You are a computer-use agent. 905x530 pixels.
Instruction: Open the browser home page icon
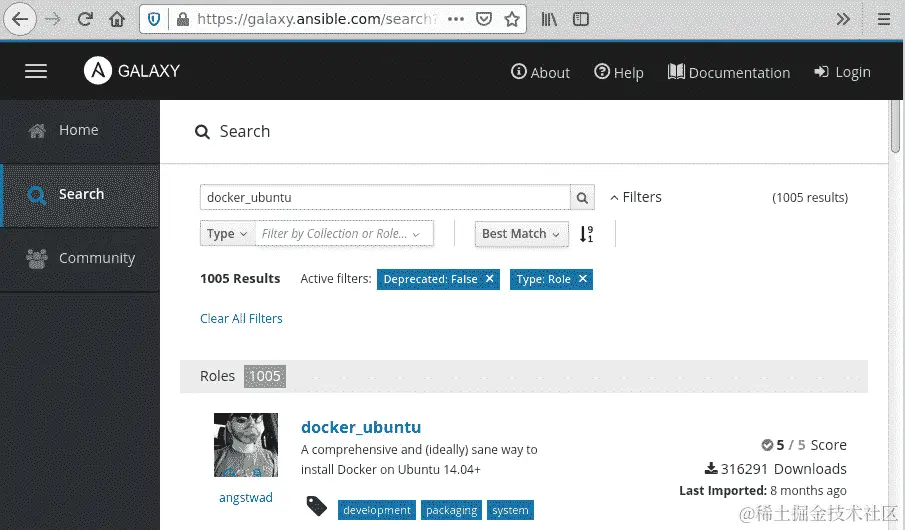117,20
